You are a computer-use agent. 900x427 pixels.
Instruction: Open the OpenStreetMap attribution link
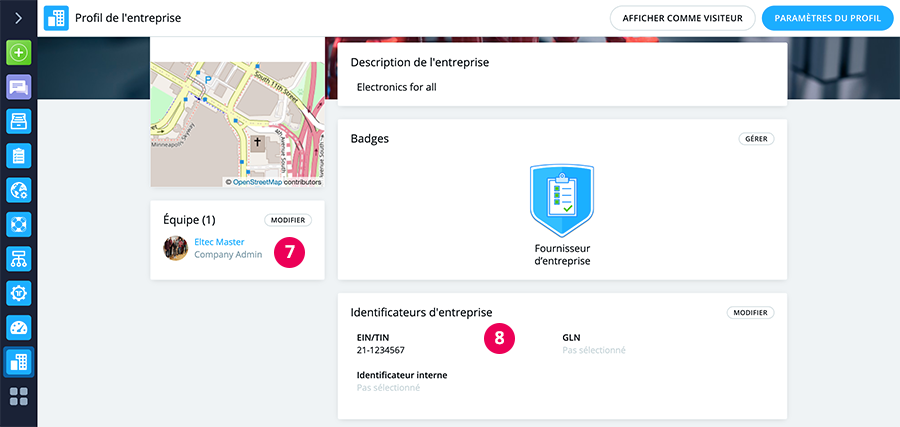coord(258,182)
